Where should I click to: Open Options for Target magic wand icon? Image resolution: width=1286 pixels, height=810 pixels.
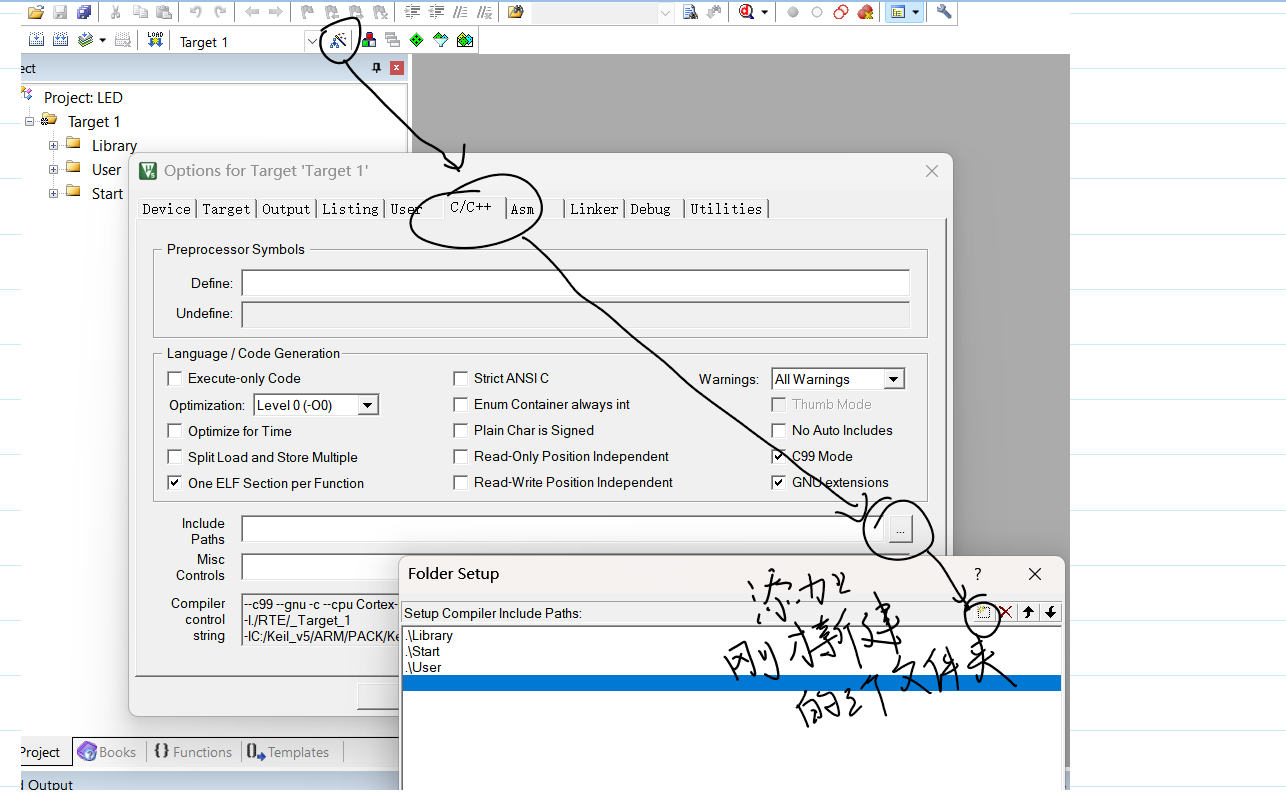point(339,40)
